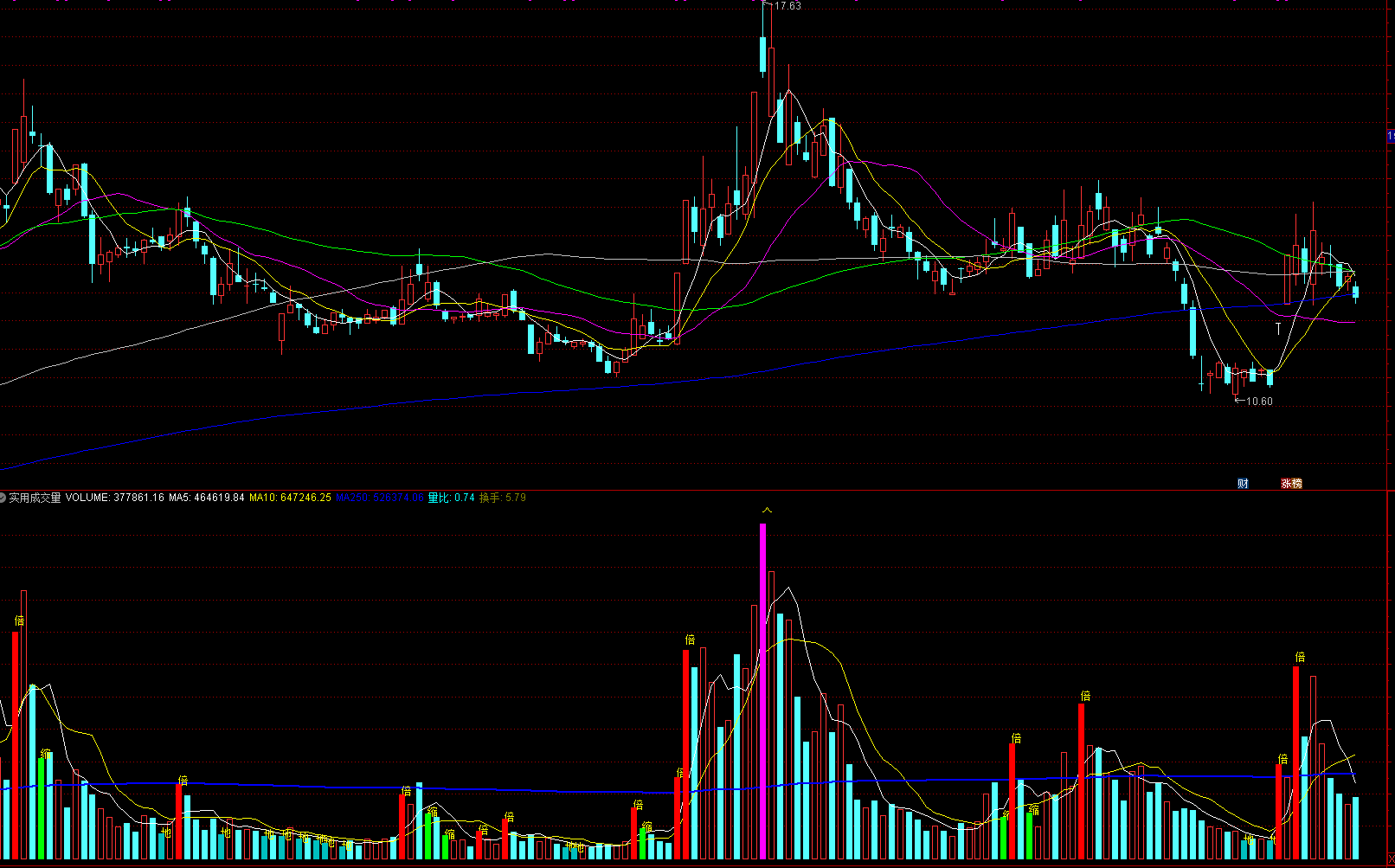Screen dimensions: 1395x868
Task: Click the highest candlestick near 17.63
Action: tap(763, 54)
